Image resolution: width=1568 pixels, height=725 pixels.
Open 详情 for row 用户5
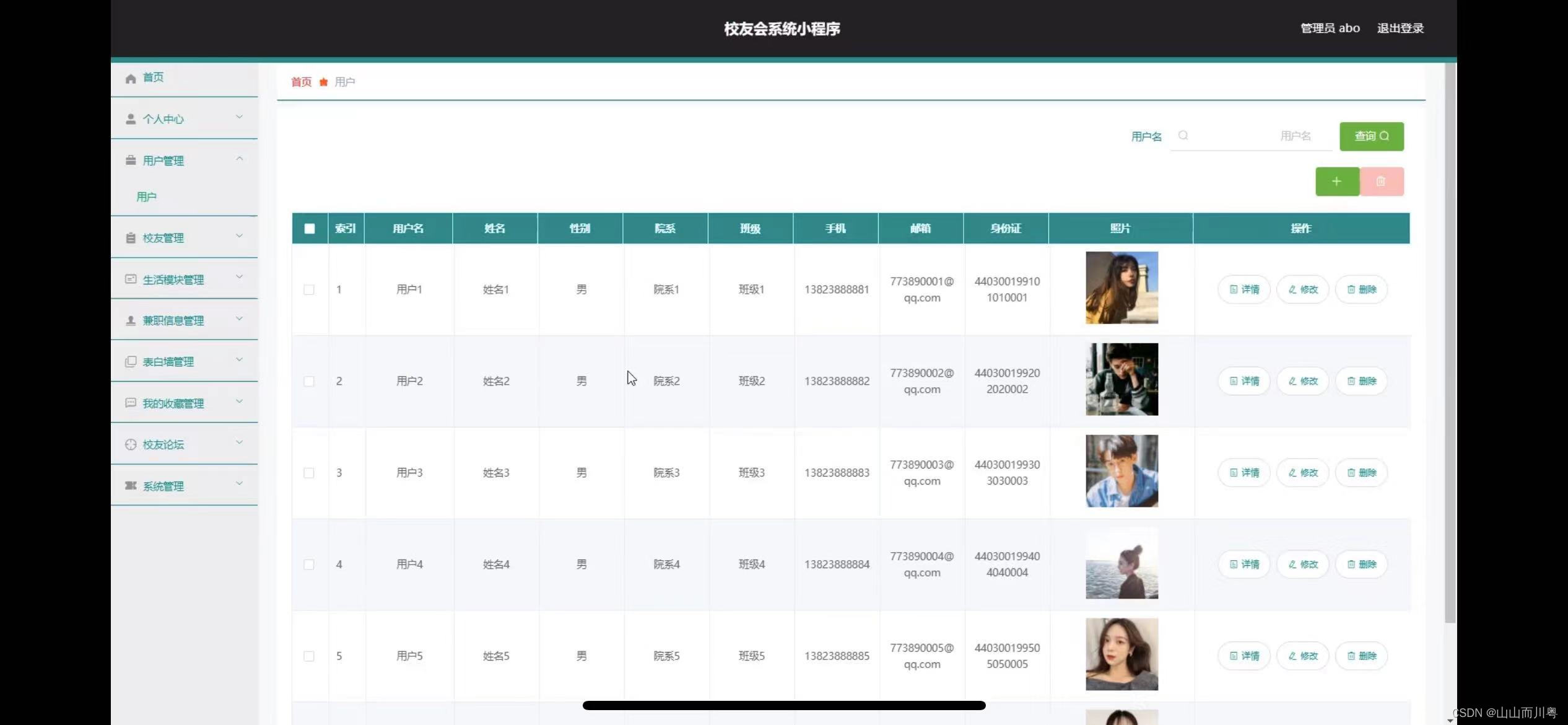click(x=1244, y=656)
